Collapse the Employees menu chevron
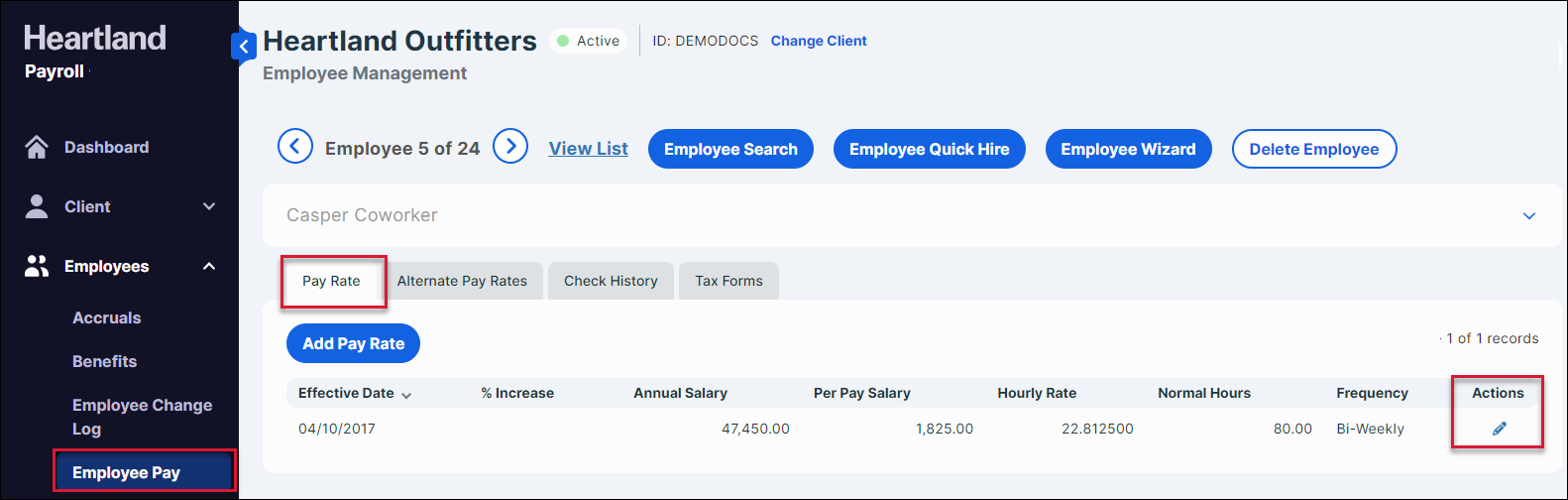This screenshot has height=500, width=1568. click(209, 266)
